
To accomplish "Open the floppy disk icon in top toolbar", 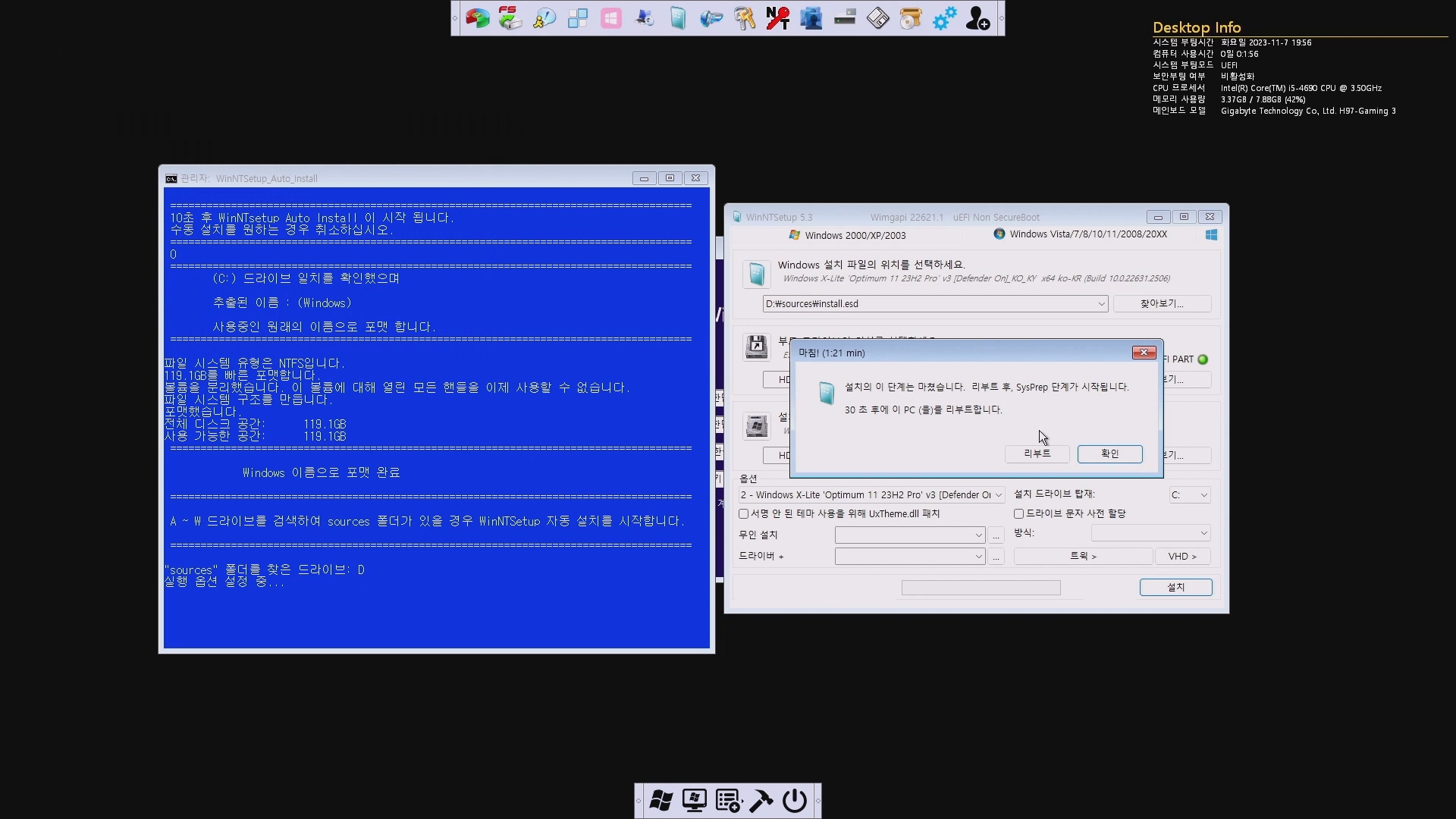I will point(877,18).
